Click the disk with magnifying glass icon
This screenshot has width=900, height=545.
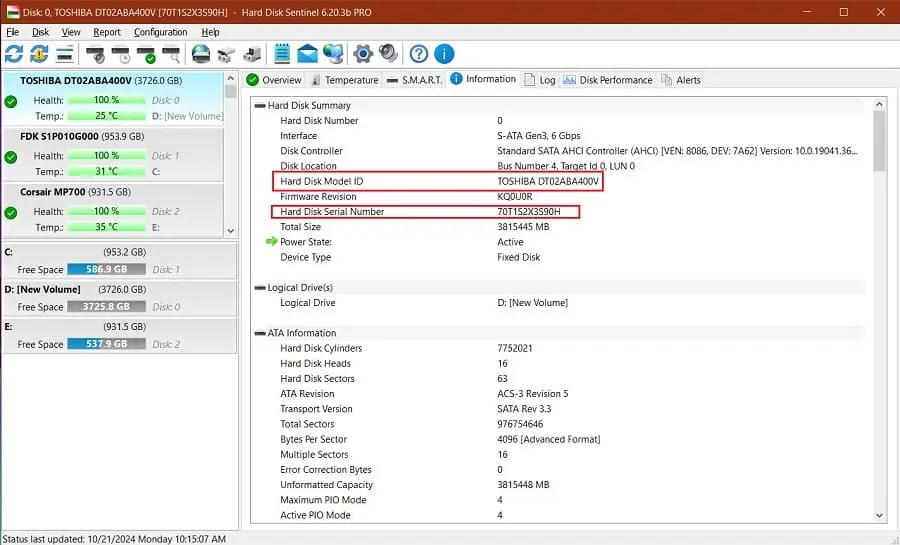172,54
